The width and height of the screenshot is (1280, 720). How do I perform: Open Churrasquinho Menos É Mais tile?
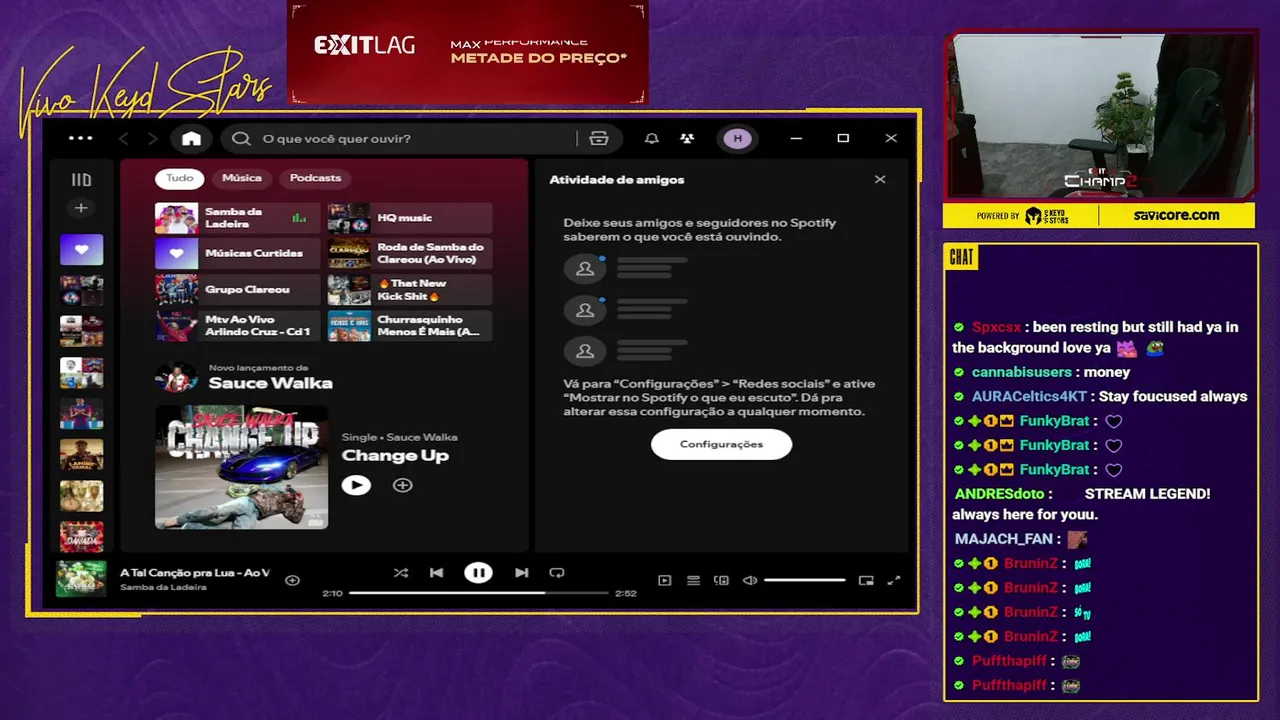[x=410, y=326]
